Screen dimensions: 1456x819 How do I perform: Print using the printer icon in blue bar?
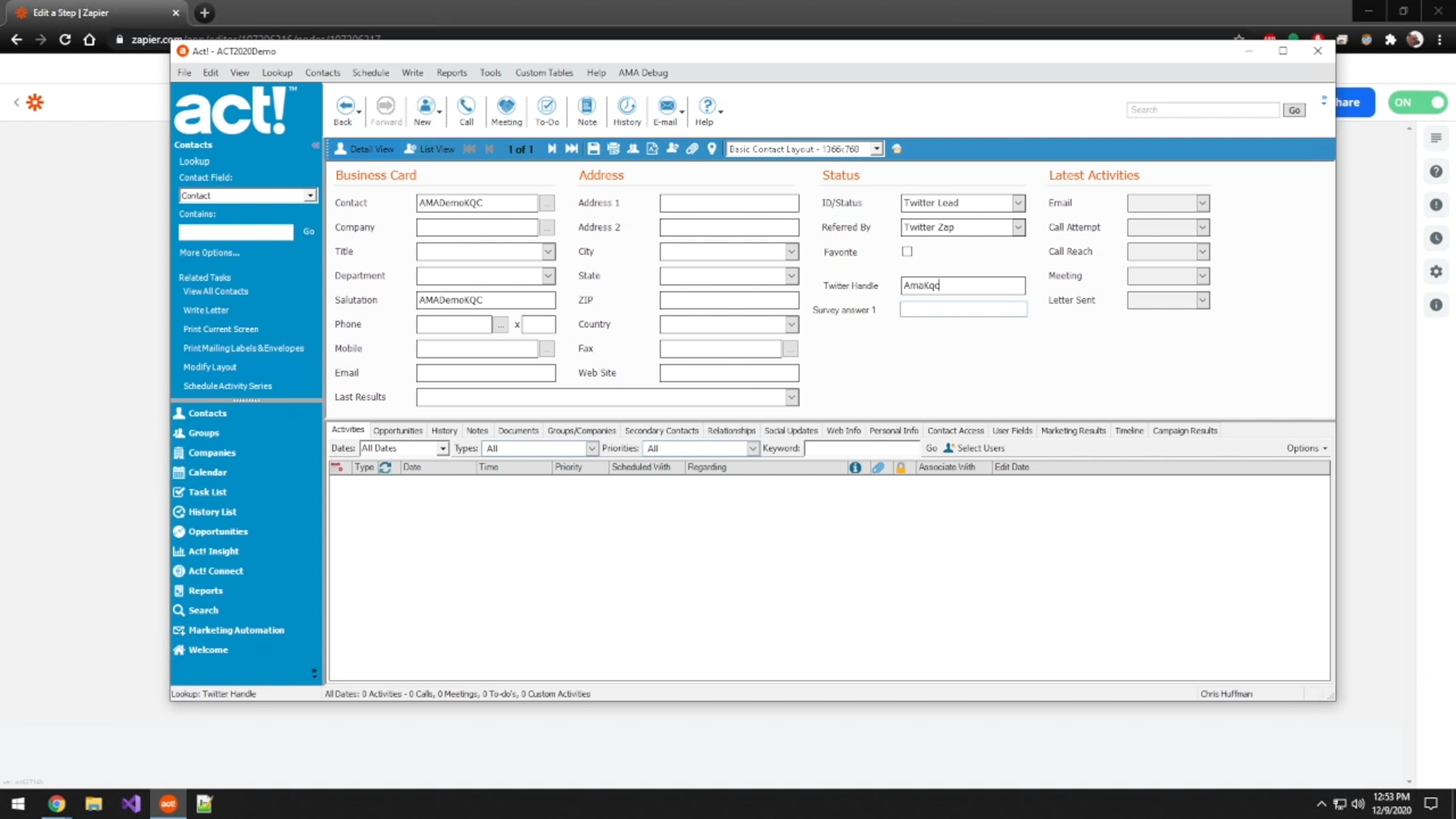point(613,149)
